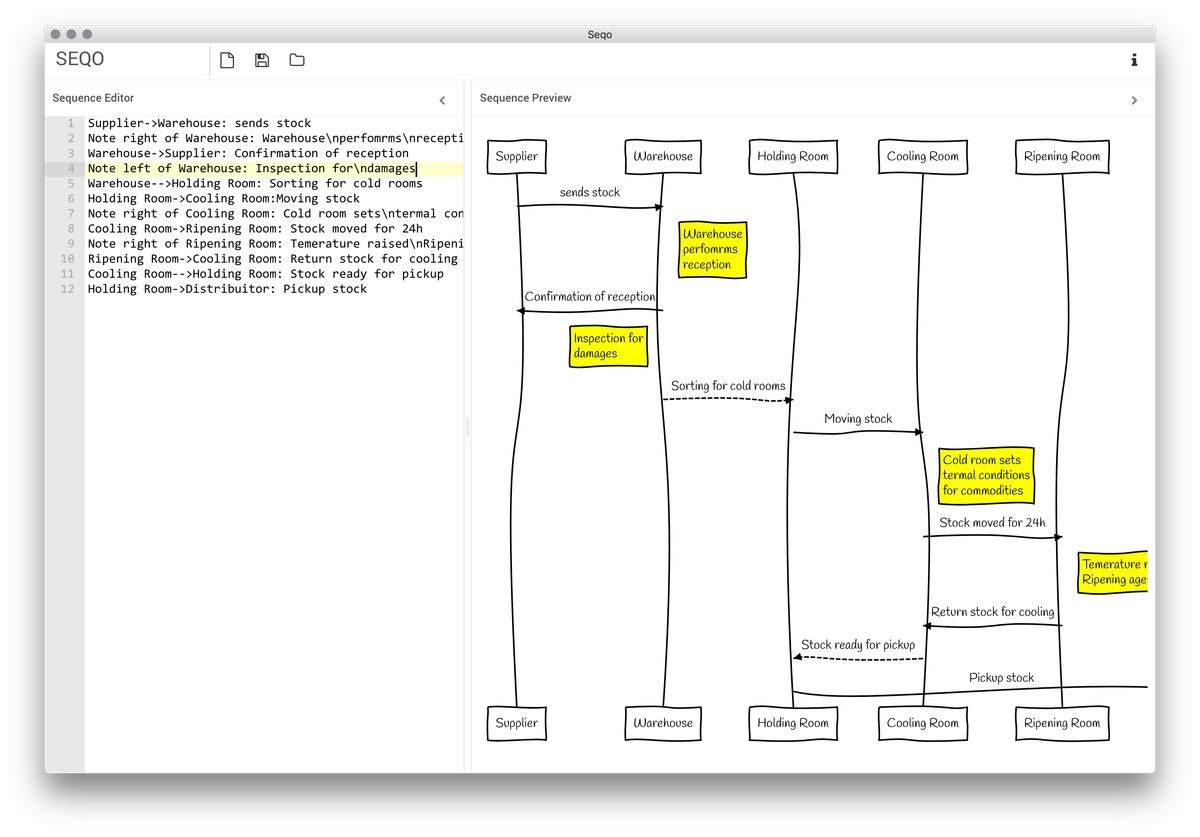Viewport: 1200px width, 837px height.
Task: Click the Ripening Room header box
Action: (1061, 156)
